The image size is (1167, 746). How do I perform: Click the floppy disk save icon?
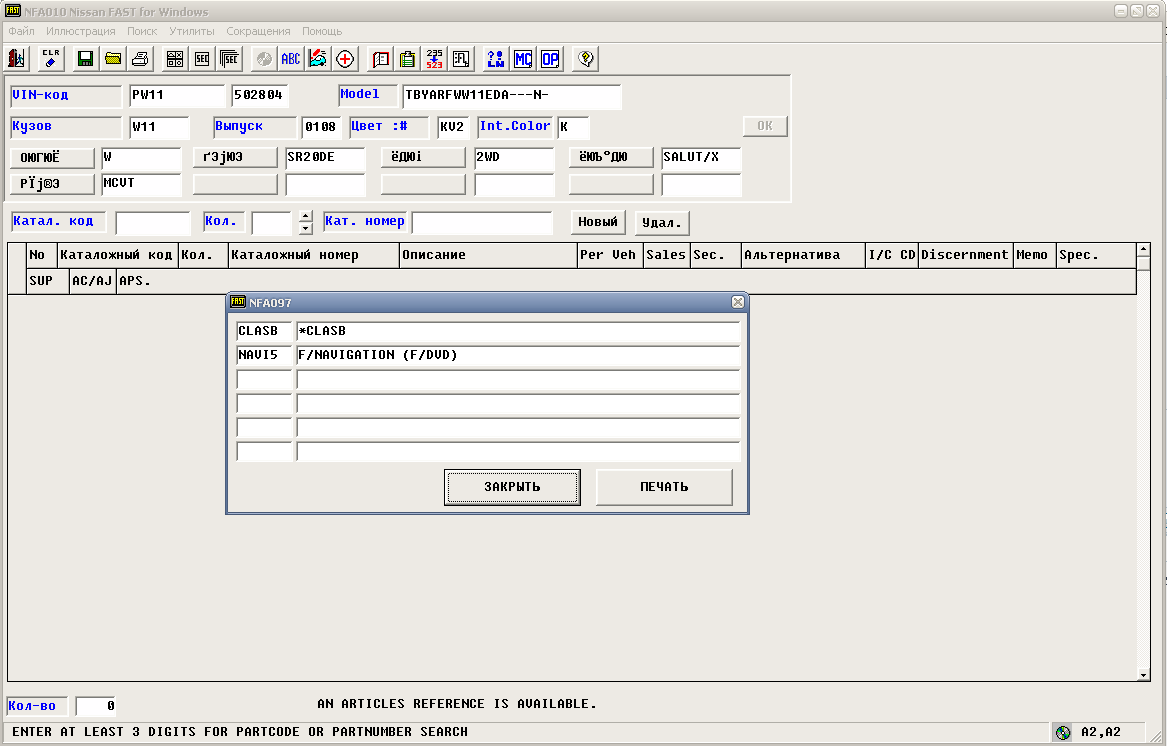[x=86, y=59]
